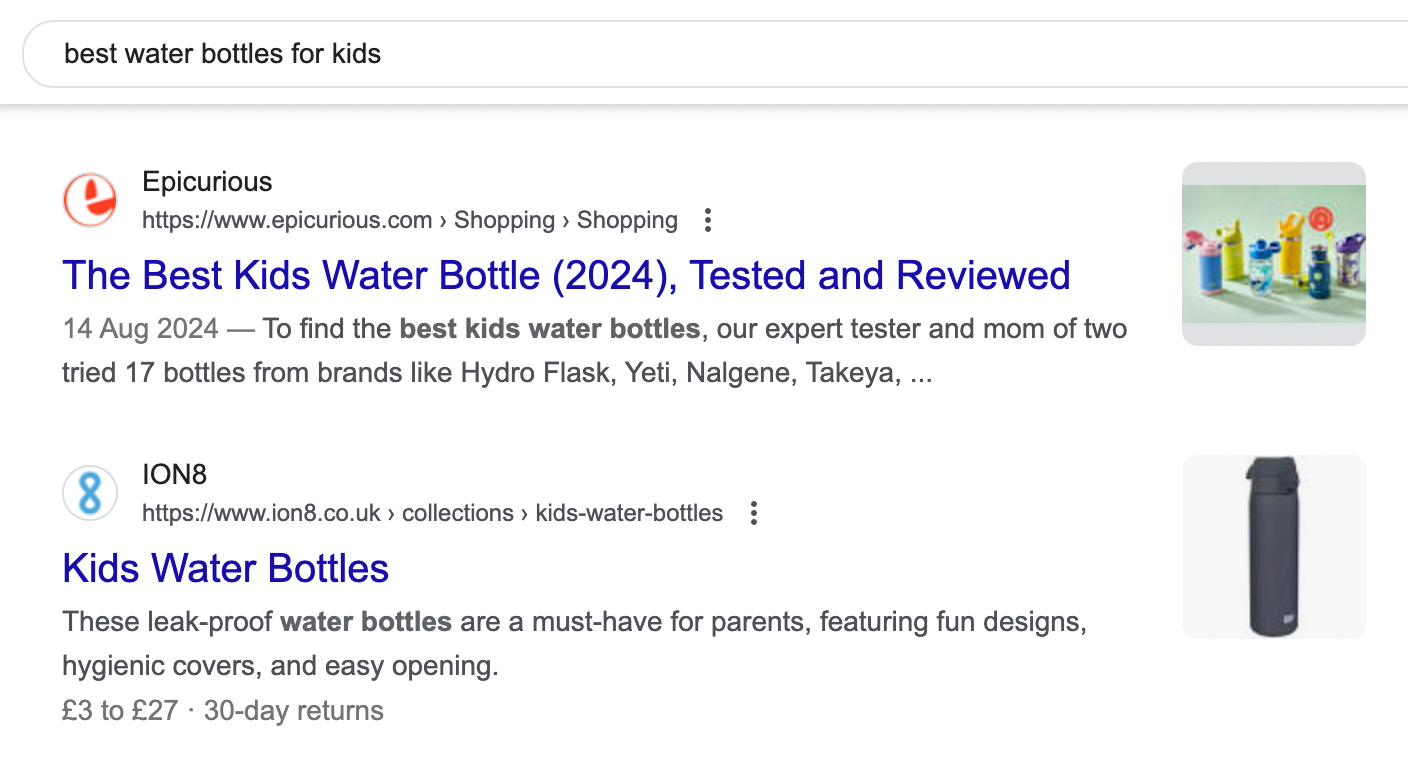Click the Epicurious site name
Image resolution: width=1408 pixels, height=760 pixels.
(207, 182)
